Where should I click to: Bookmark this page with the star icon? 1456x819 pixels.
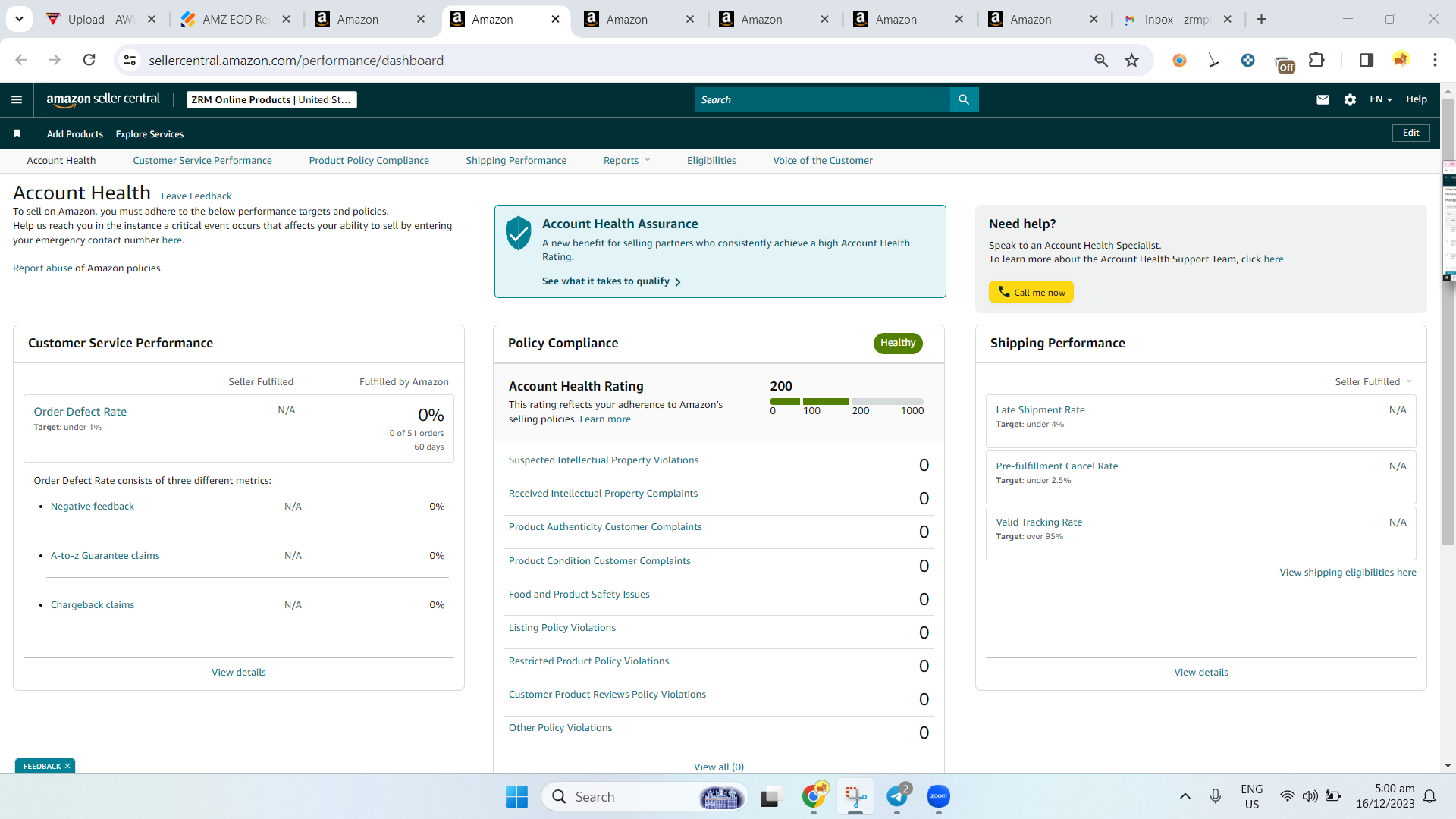tap(1132, 60)
